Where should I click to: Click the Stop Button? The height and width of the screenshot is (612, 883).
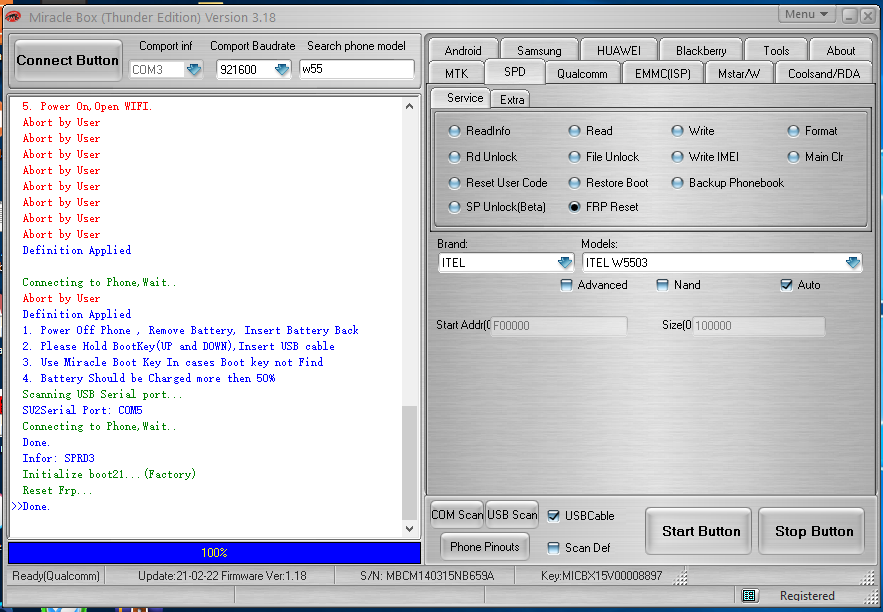(811, 531)
